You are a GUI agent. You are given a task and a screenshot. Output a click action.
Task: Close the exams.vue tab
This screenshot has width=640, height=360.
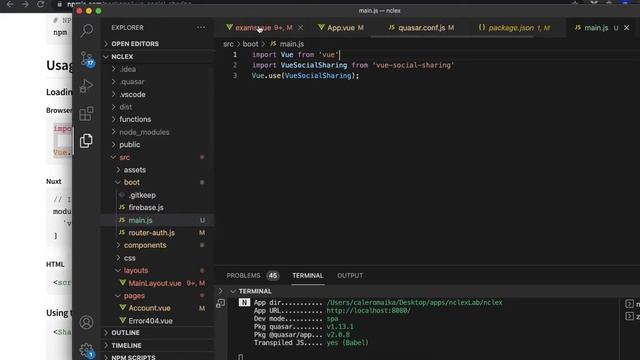pos(300,28)
